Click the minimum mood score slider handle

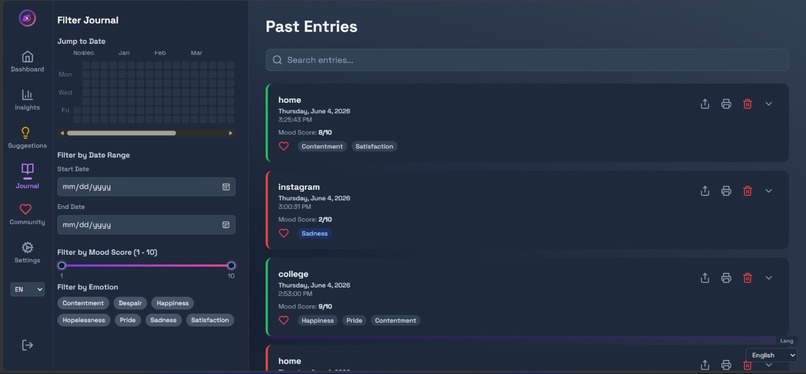62,266
